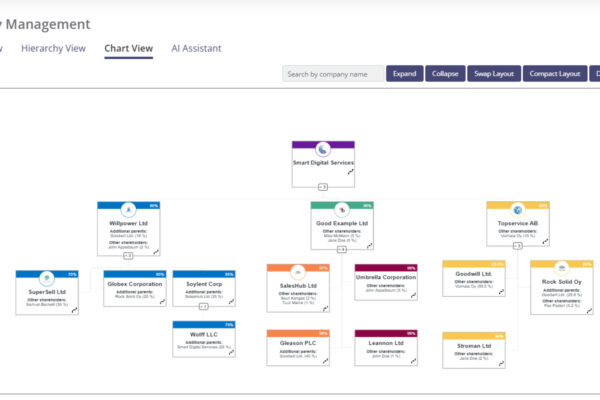Open expand-arrow icon on Gleason PLC card

(326, 361)
